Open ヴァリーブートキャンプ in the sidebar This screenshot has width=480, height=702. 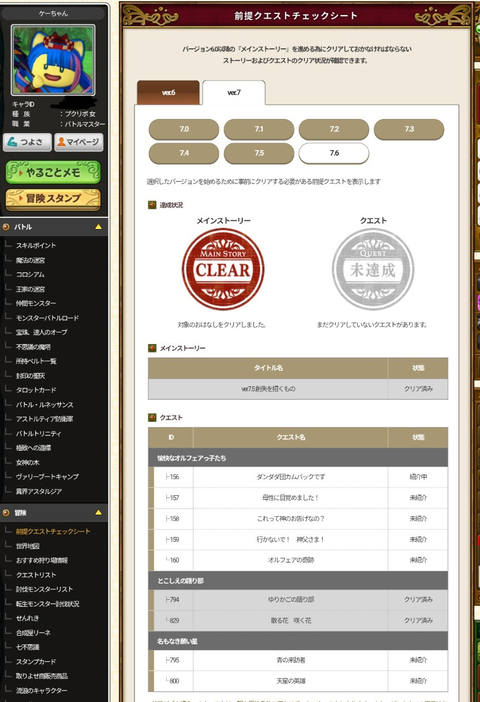(x=47, y=477)
